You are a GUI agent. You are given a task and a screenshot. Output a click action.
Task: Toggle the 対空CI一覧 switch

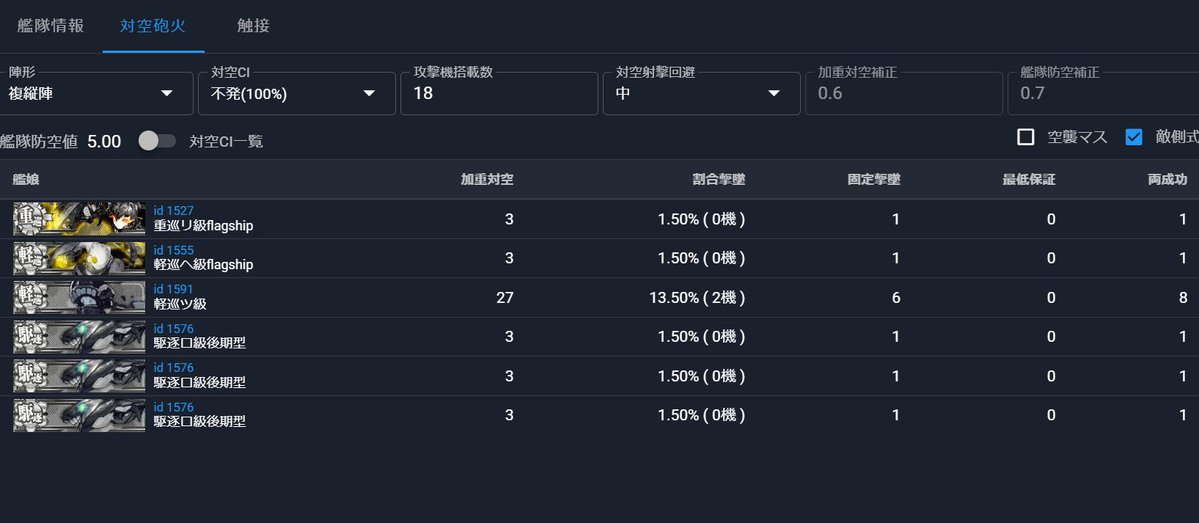tap(157, 141)
